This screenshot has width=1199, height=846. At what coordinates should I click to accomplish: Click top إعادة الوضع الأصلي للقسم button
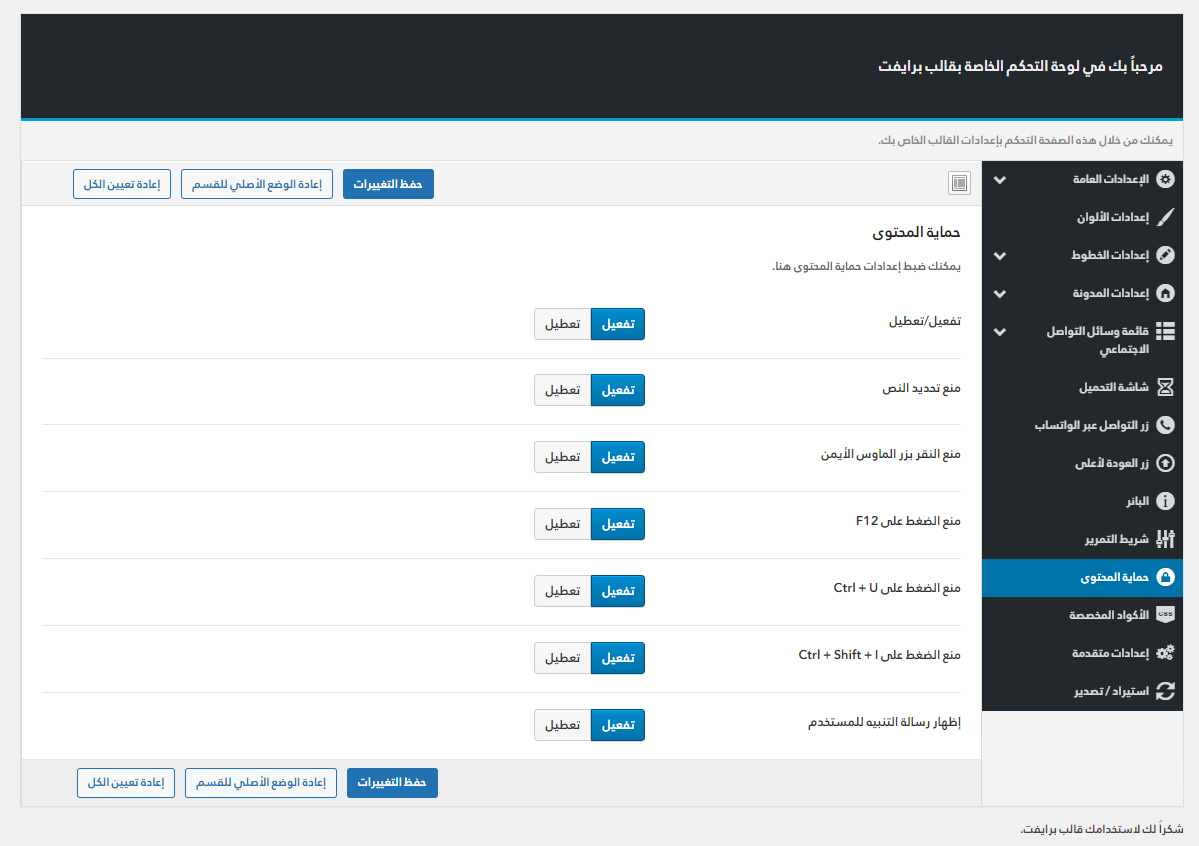(x=257, y=185)
